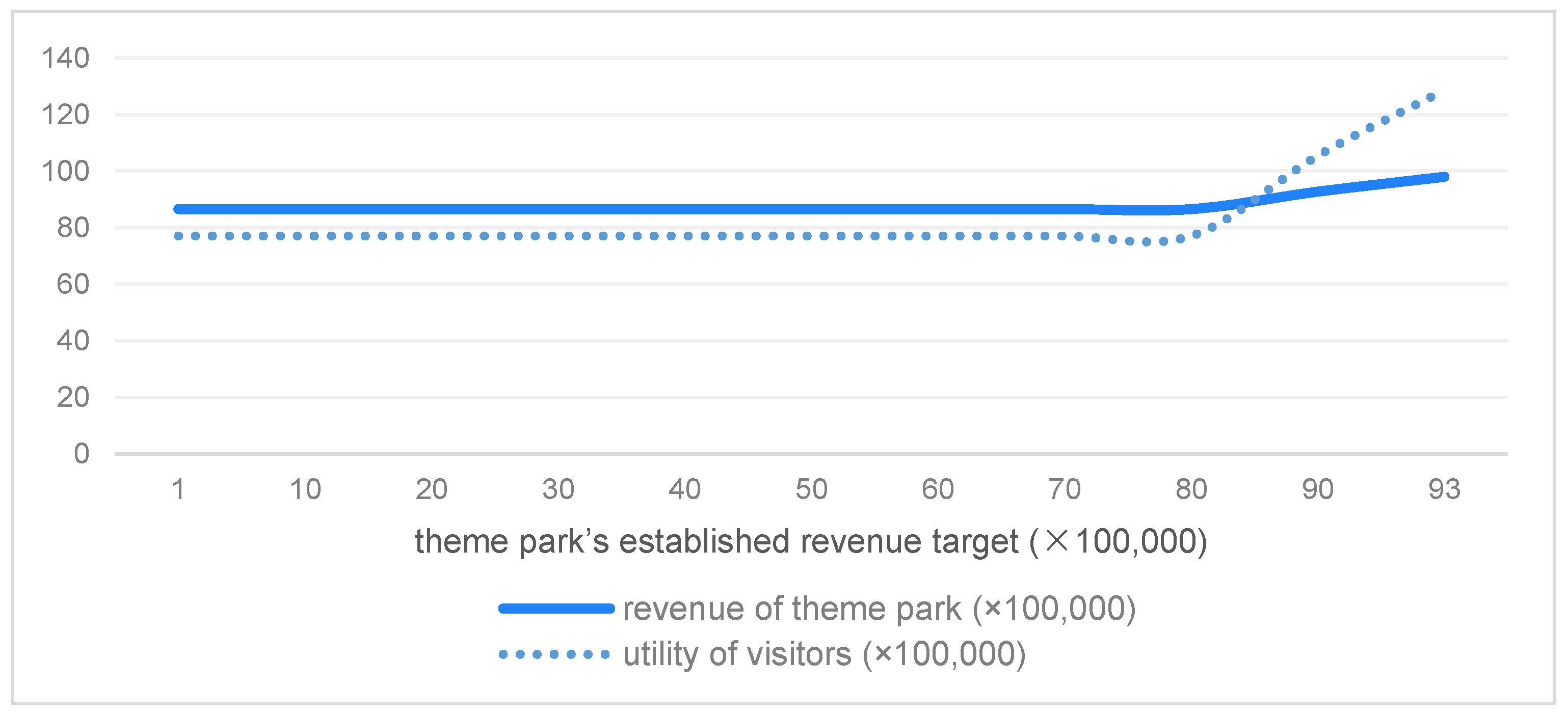Click the x-axis label 1
Viewport: 1568px width, 716px height.
[x=178, y=490]
